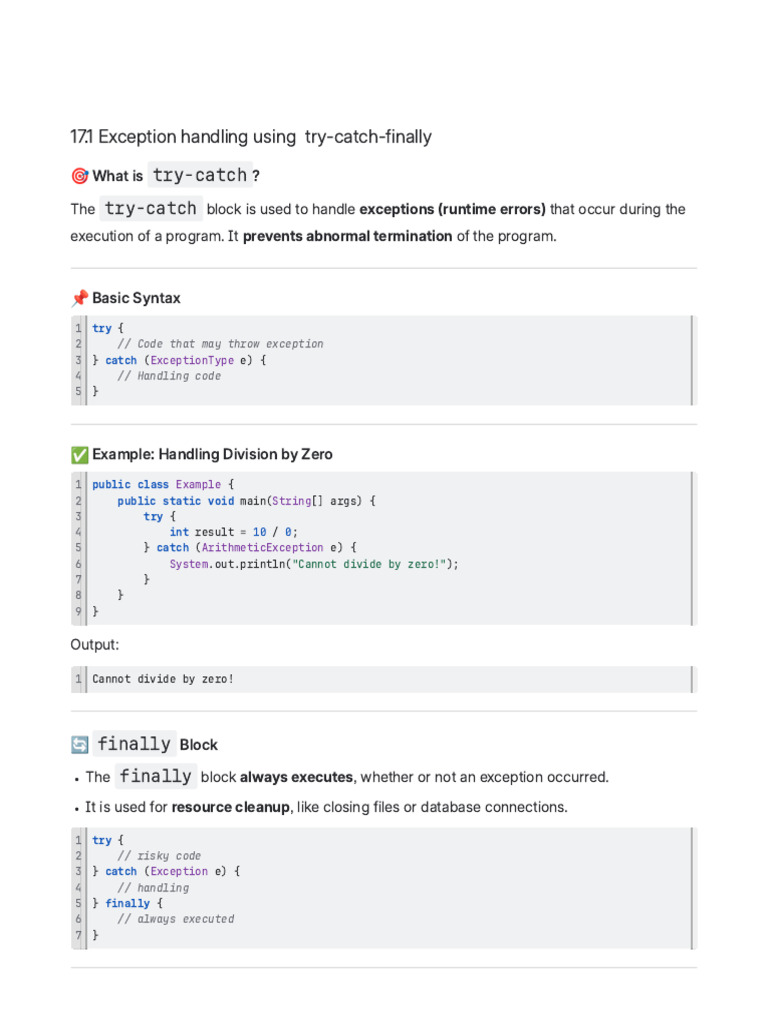The width and height of the screenshot is (768, 1024).
Task: Click the 'public class Example {' code line
Action: pos(163,485)
